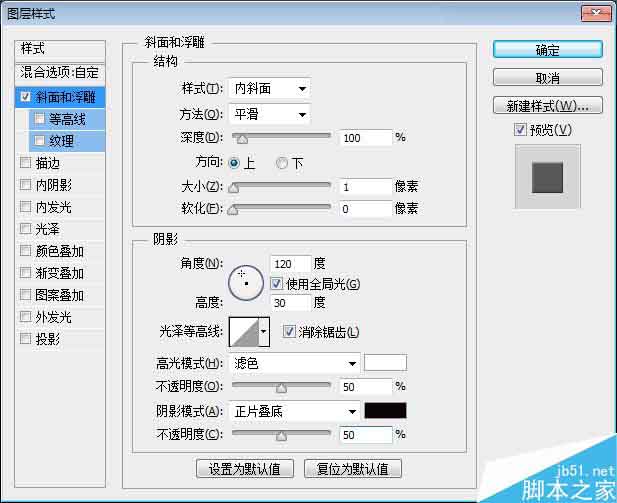This screenshot has height=503, width=617.
Task: Click the 确定 button
Action: click(547, 50)
